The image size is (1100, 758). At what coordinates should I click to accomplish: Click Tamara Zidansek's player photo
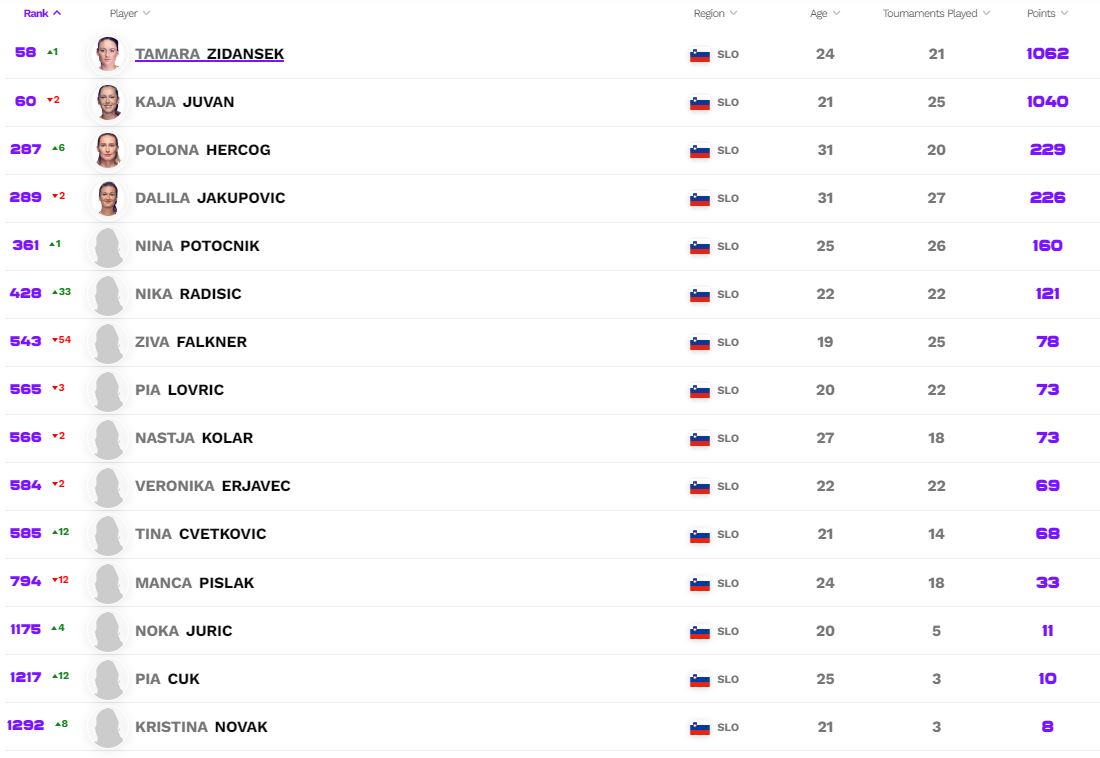108,54
